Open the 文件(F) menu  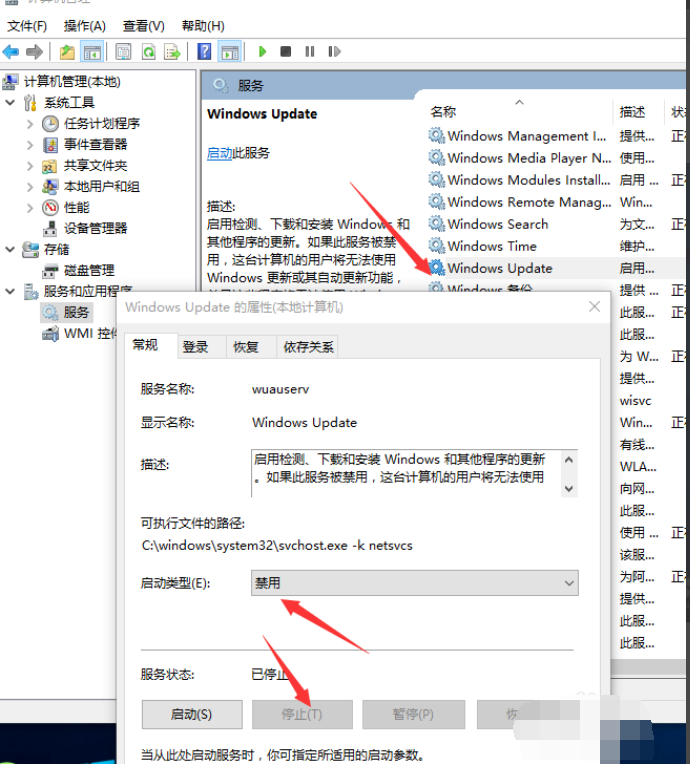27,26
